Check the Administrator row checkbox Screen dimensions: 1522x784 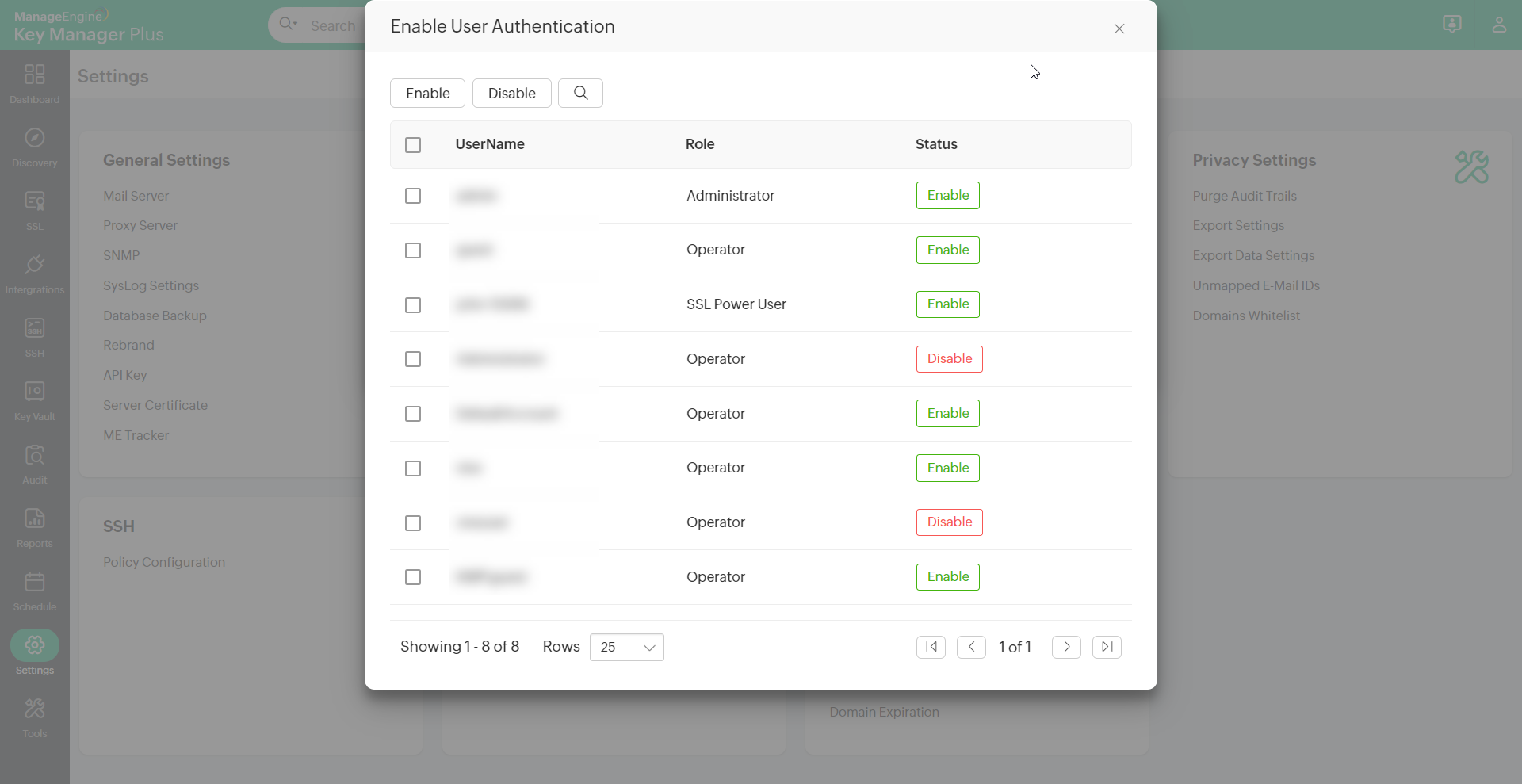click(413, 196)
